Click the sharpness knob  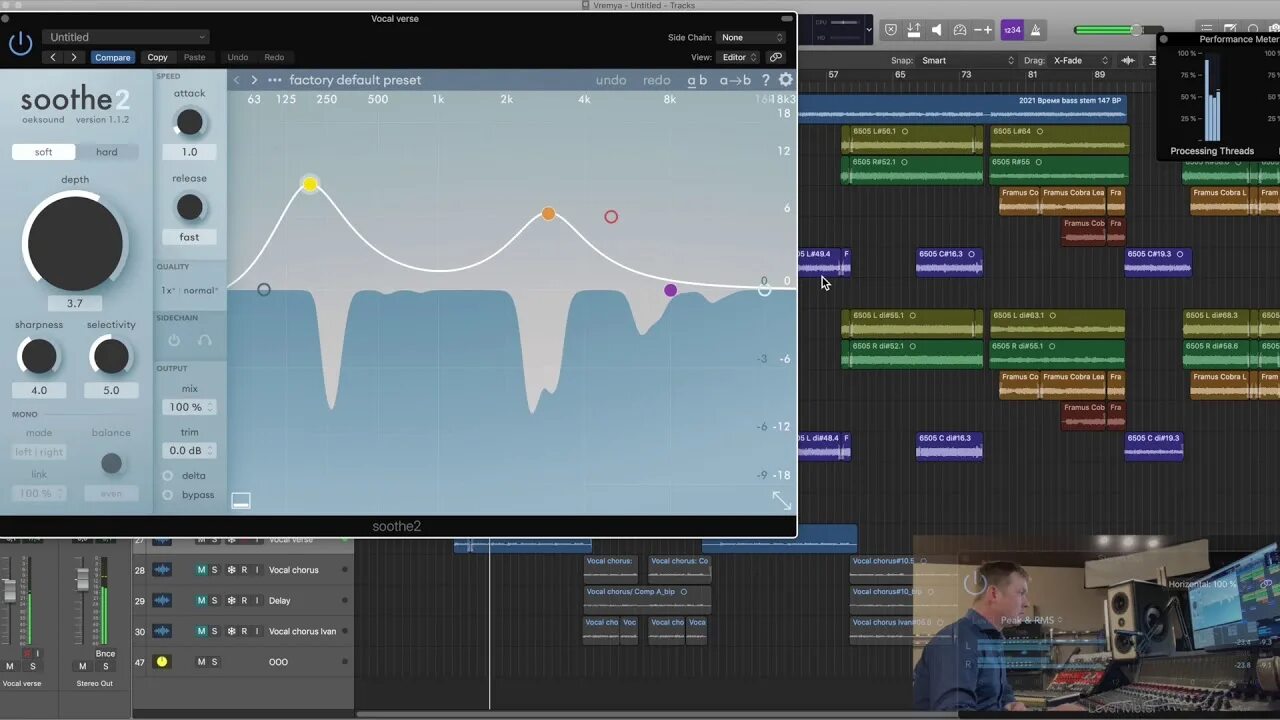click(x=39, y=356)
